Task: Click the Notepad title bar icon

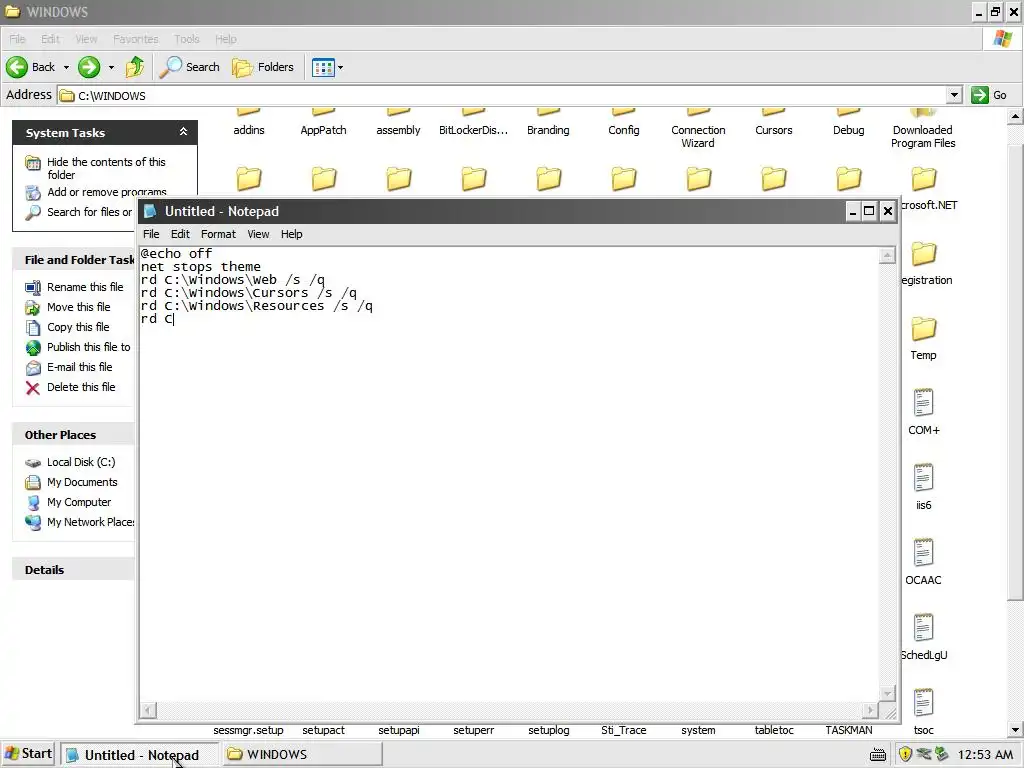Action: coord(150,211)
